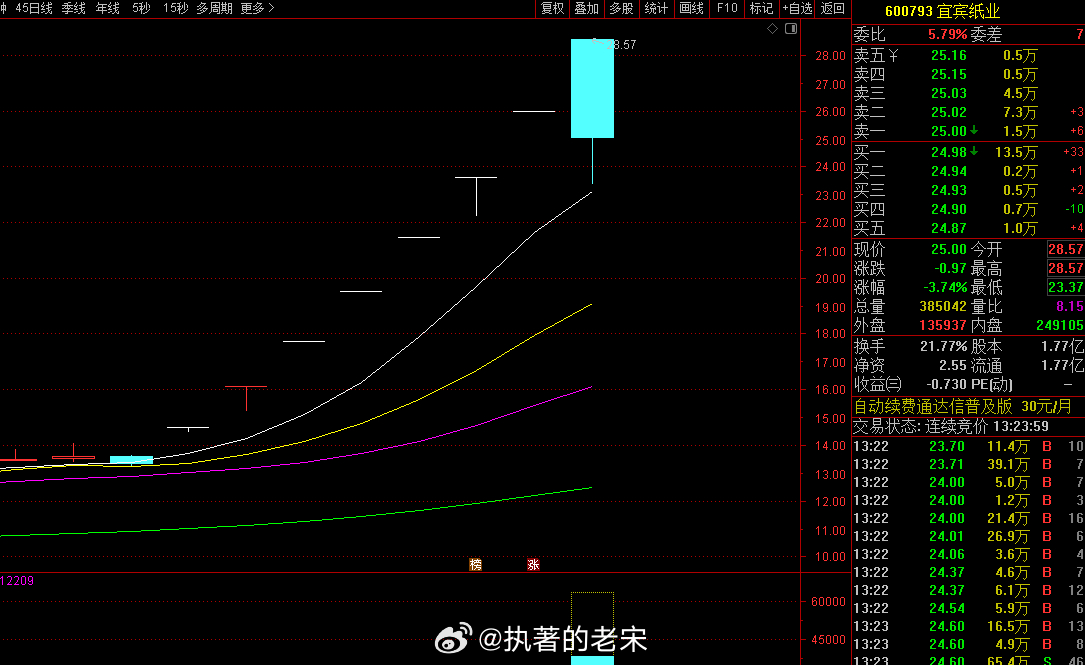Click the 叠加 overlay button
The width and height of the screenshot is (1085, 665).
pyautogui.click(x=586, y=8)
